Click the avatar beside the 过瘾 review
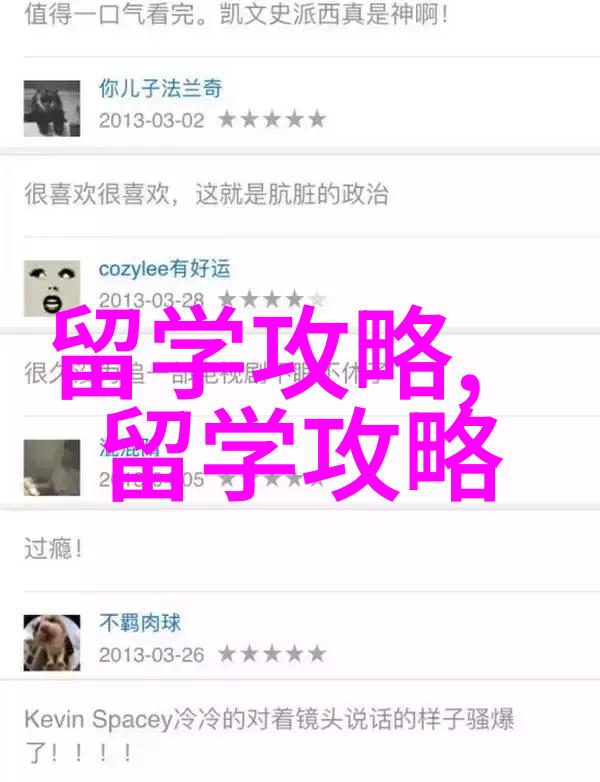The height and width of the screenshot is (782, 600). point(52,467)
